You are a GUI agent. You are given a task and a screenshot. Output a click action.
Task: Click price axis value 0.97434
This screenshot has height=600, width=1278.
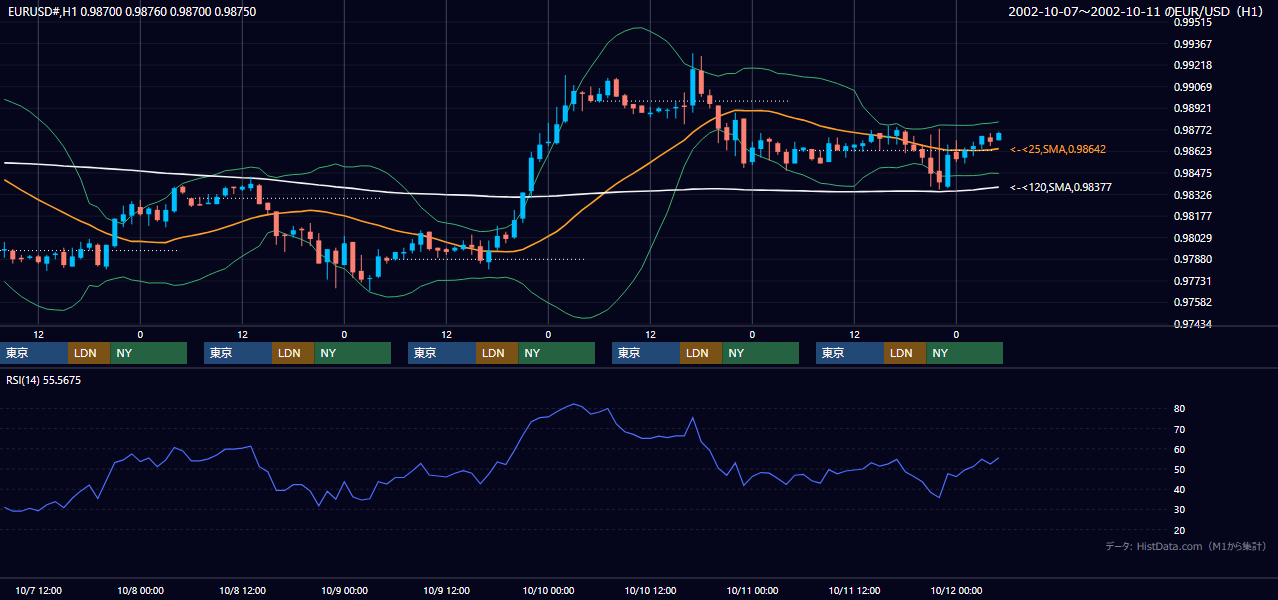(x=1193, y=324)
